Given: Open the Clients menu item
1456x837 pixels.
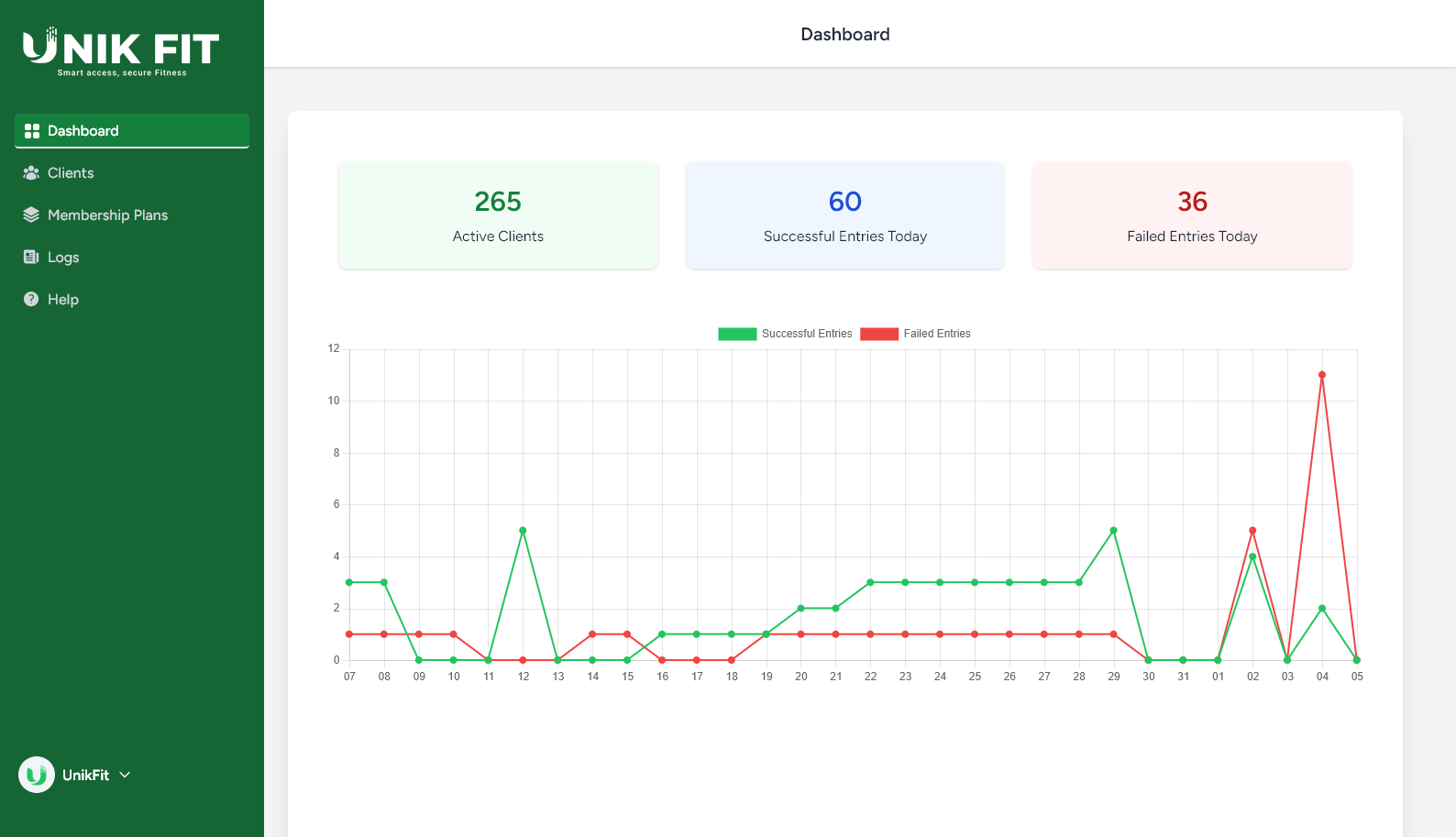Looking at the screenshot, I should tap(71, 173).
